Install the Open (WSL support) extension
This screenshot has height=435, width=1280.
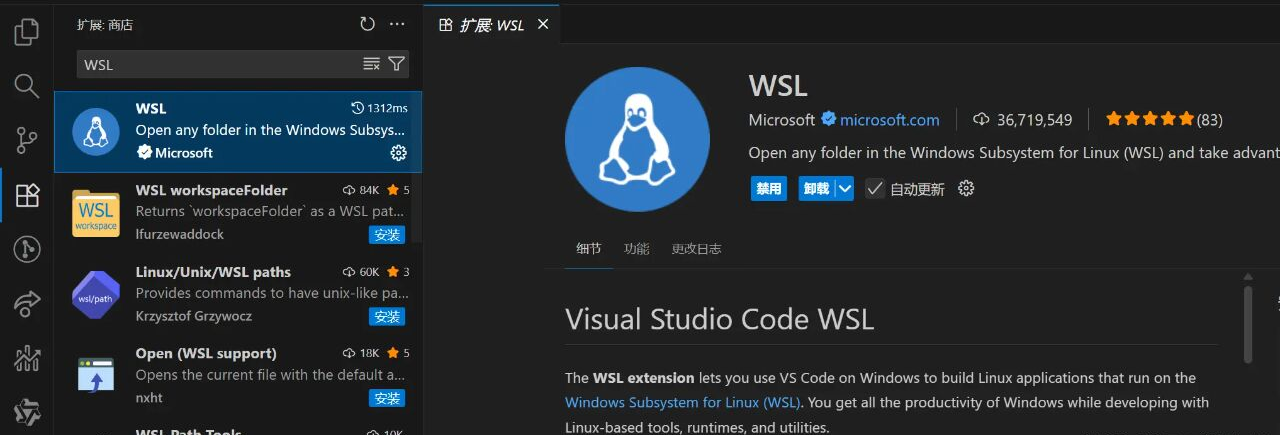click(386, 398)
